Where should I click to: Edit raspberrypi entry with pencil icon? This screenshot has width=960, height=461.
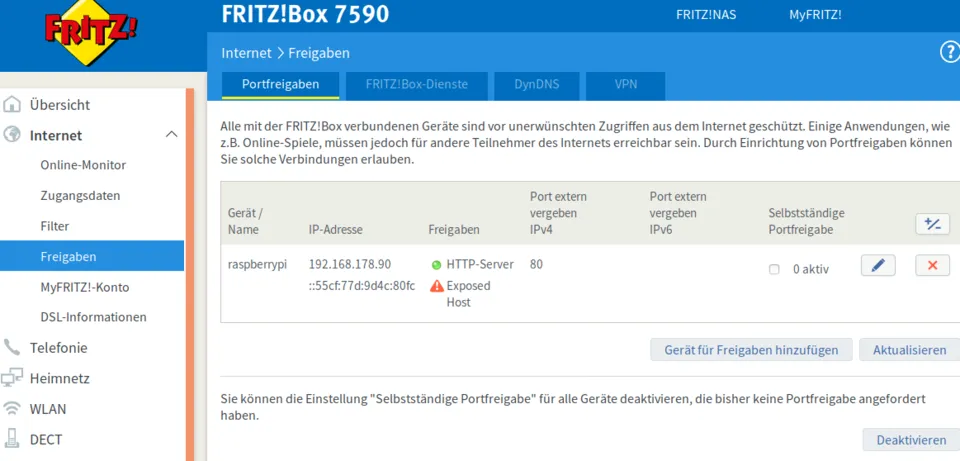click(x=878, y=266)
